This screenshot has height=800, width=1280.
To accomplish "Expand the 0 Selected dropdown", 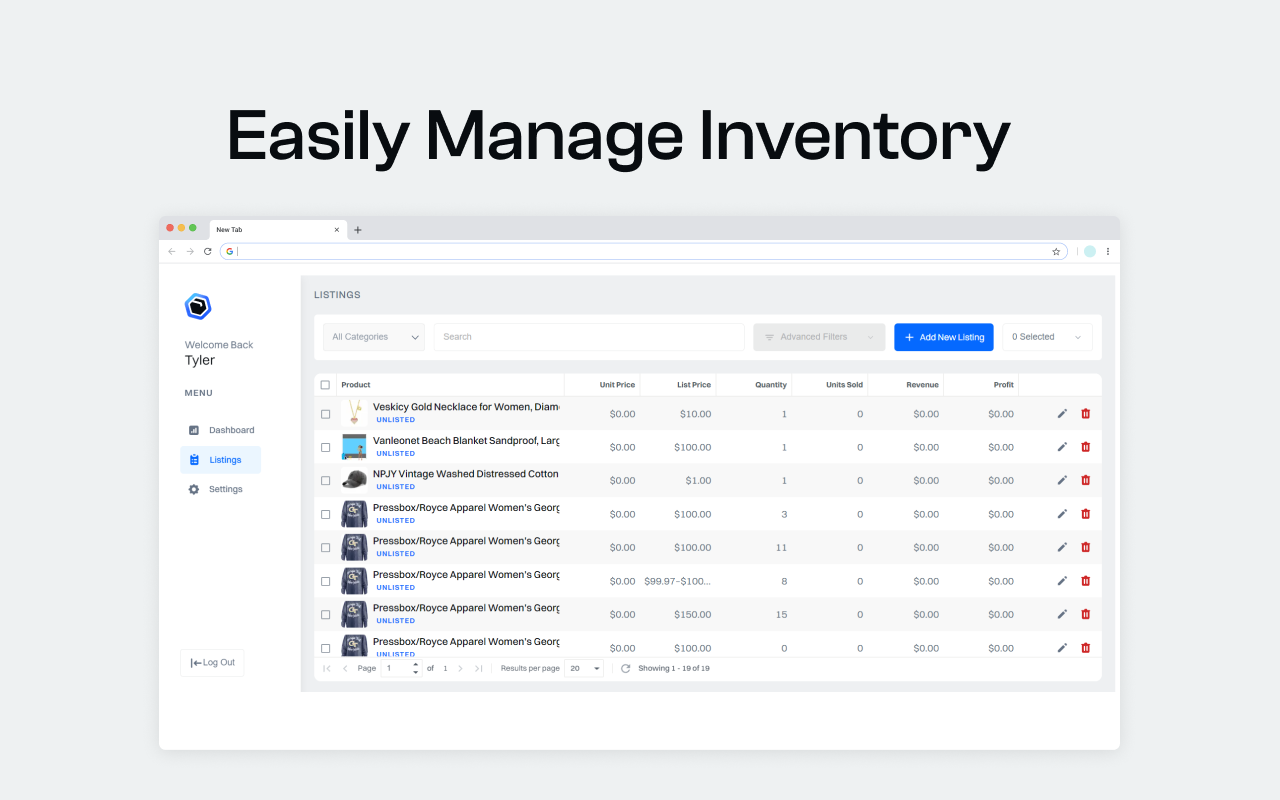I will [1046, 337].
